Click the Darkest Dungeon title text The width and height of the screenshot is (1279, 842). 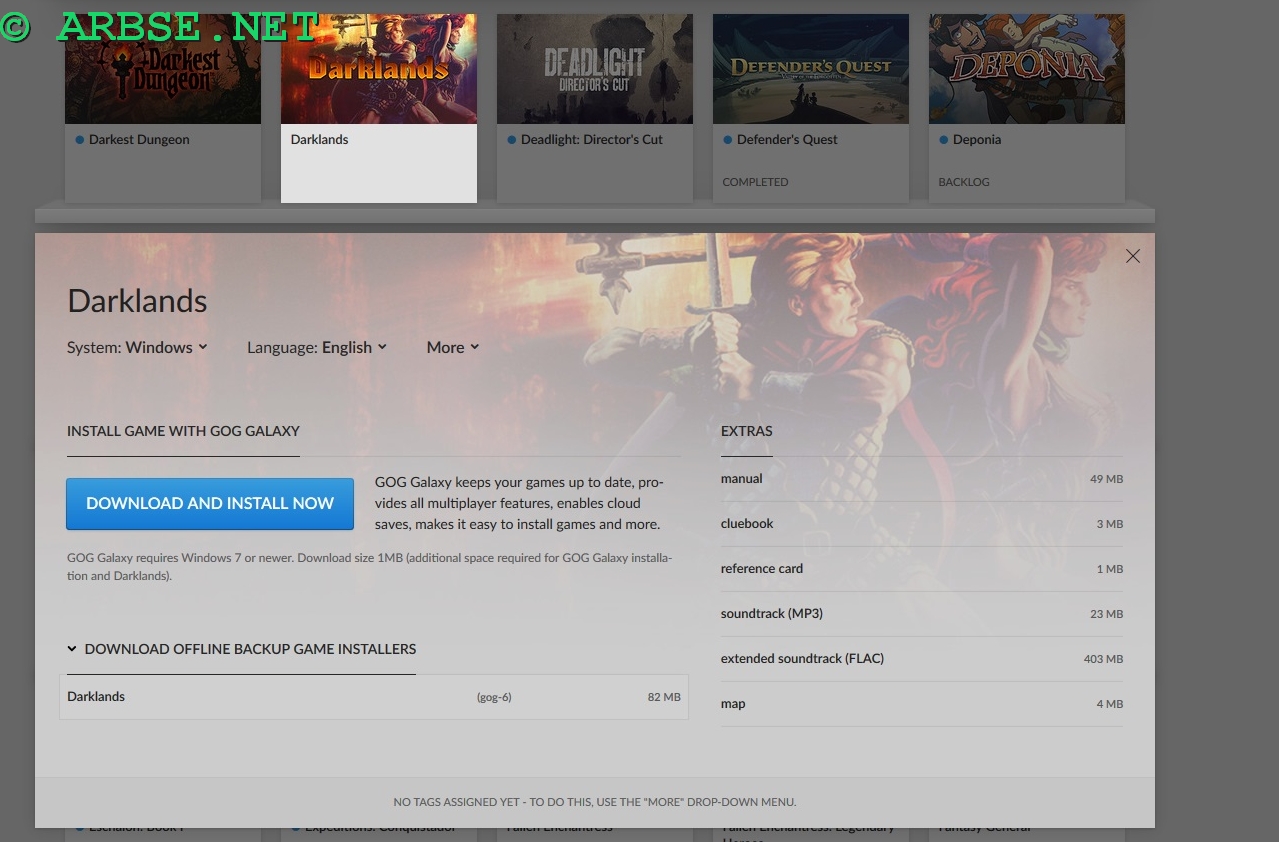tap(139, 140)
